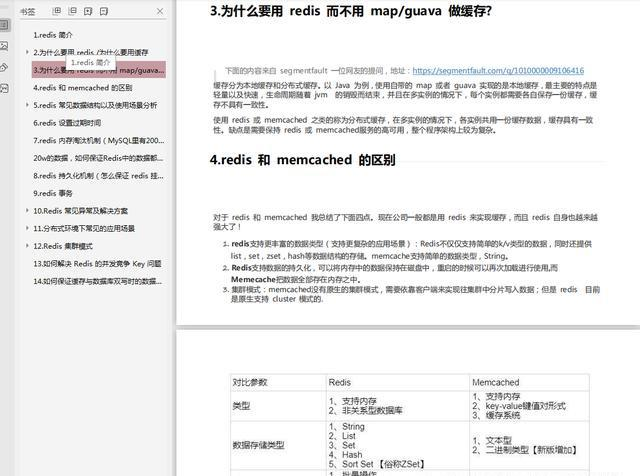Click the add bookmark icon with star
This screenshot has width=640, height=476.
coord(88,11)
